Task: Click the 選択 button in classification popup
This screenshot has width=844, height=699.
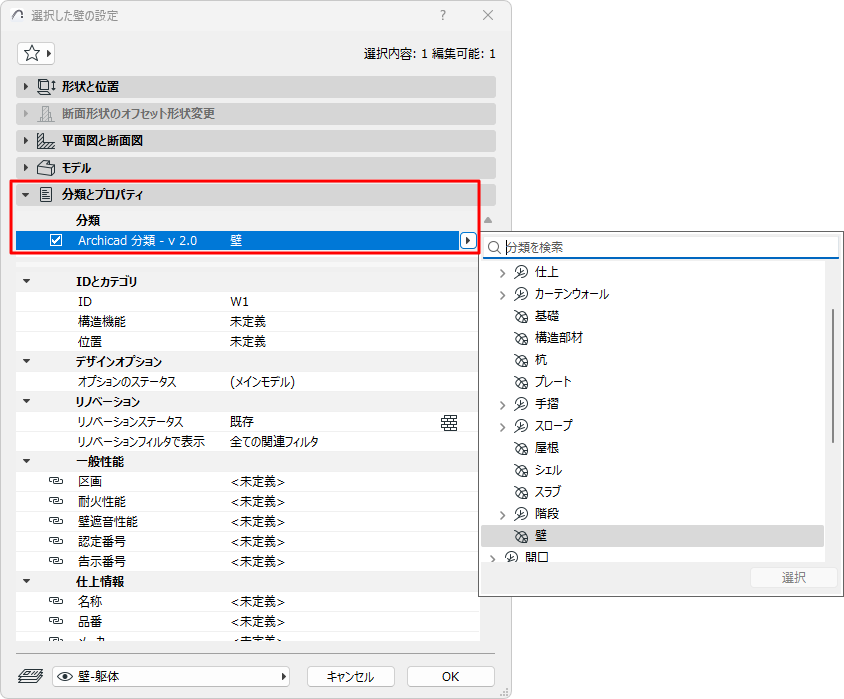Action: tap(794, 577)
